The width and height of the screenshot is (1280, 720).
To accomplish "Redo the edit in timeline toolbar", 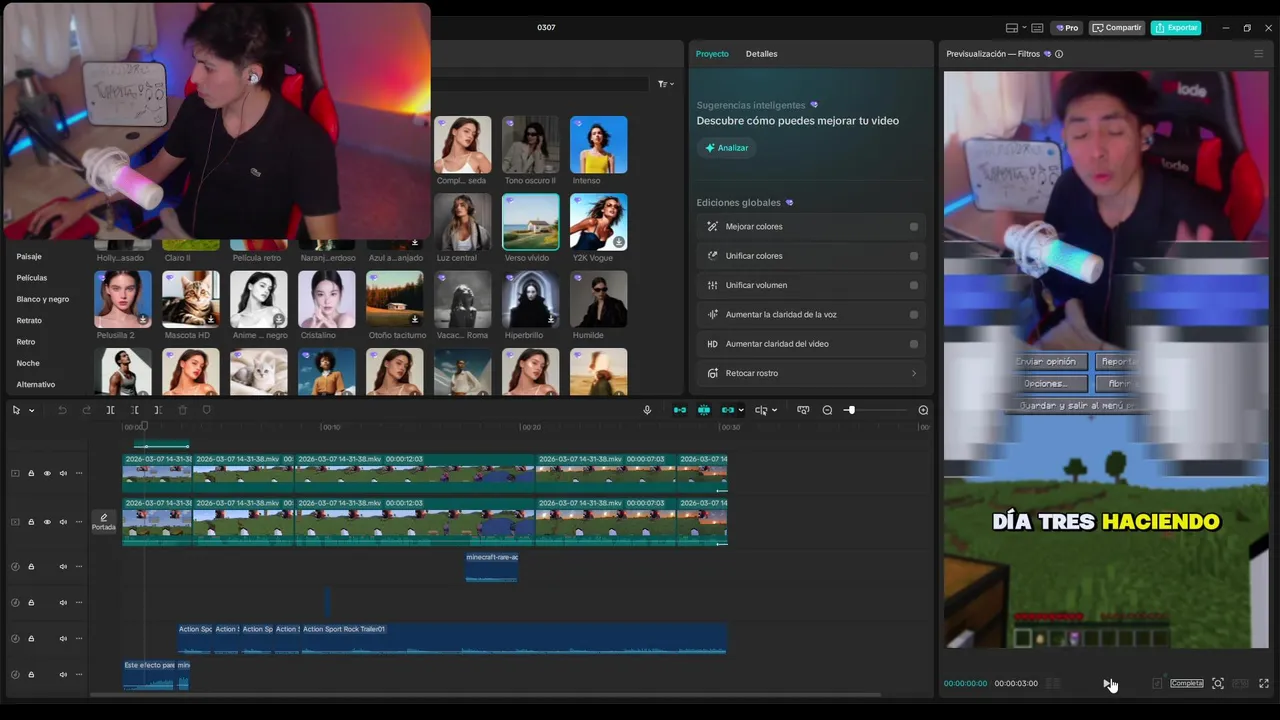I will (86, 410).
